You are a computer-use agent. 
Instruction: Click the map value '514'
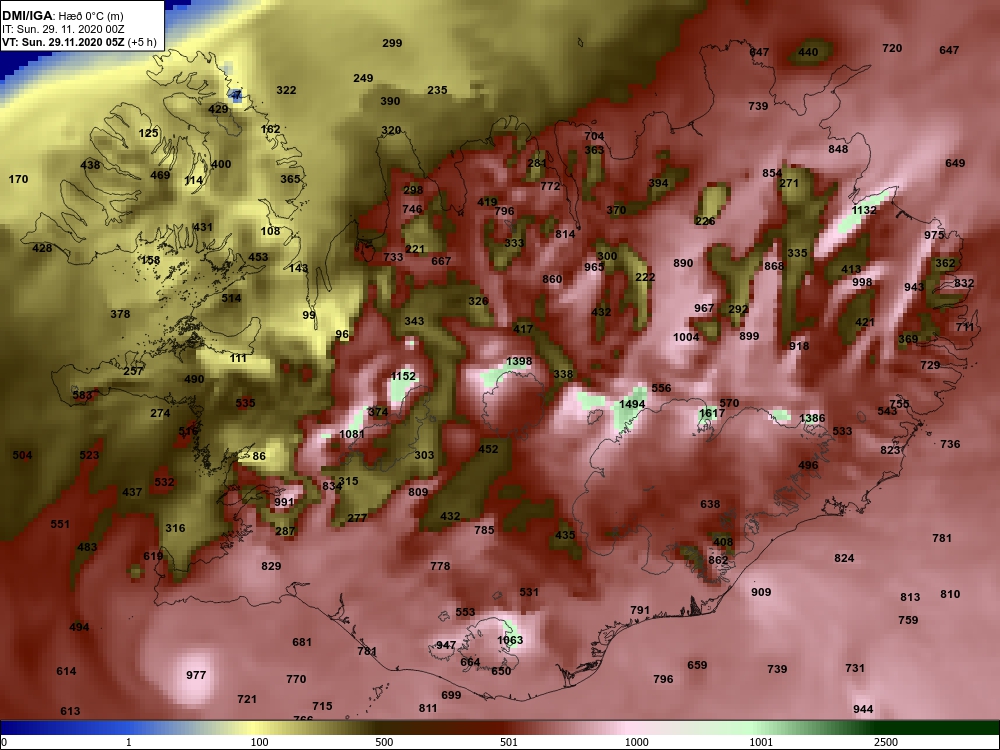pos(231,298)
